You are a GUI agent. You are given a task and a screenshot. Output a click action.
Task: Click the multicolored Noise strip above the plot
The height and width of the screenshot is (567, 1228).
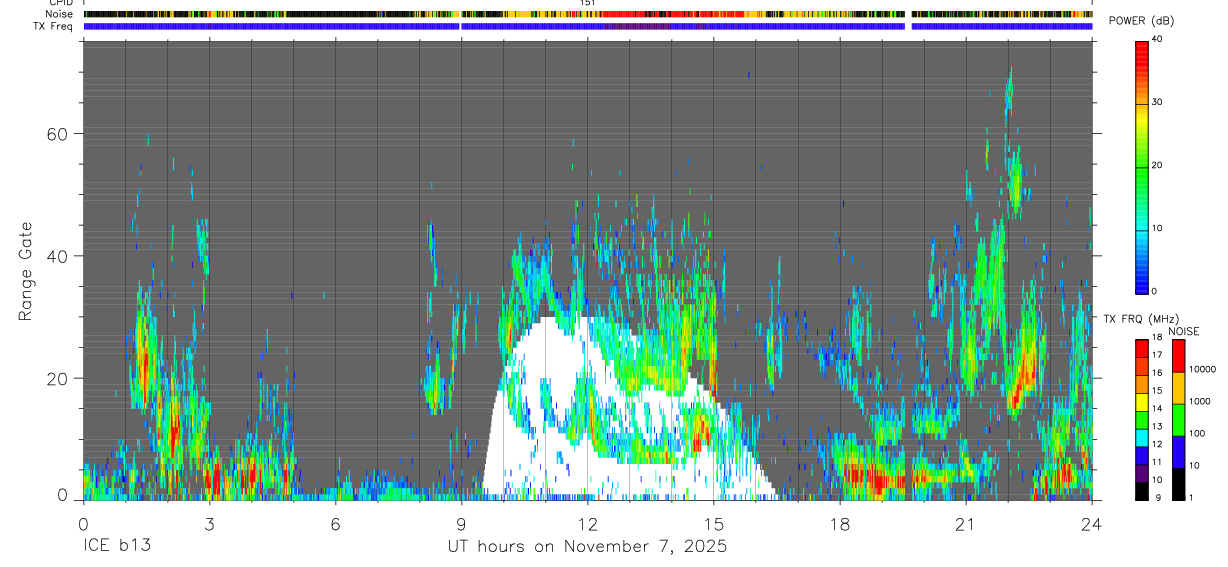pos(587,14)
